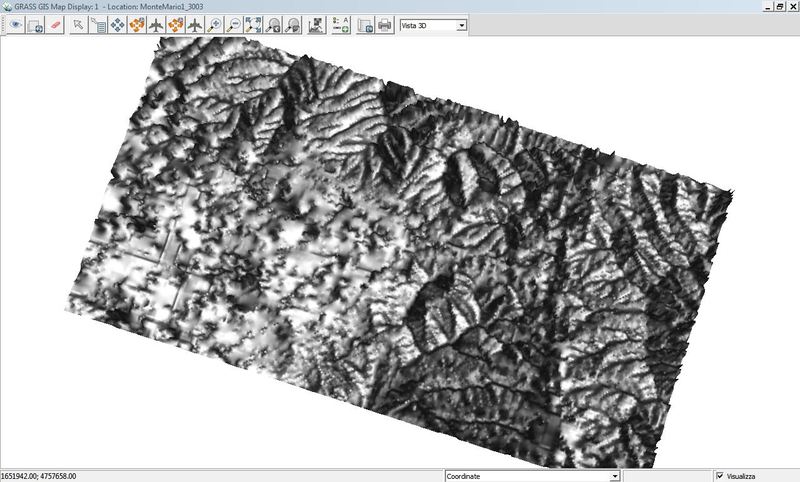Open the Vista 3D view mode dropdown
Screen dimensions: 800x482
[x=462, y=25]
